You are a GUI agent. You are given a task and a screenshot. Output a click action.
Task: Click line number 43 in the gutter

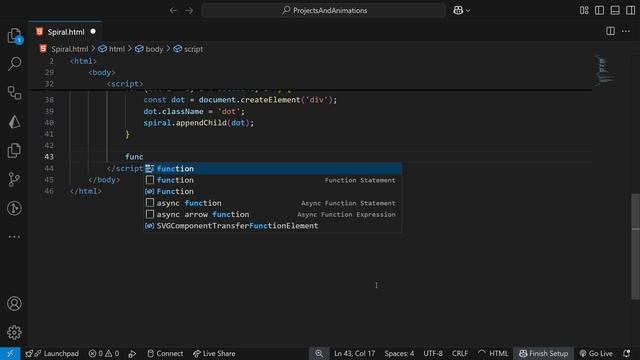tap(49, 157)
